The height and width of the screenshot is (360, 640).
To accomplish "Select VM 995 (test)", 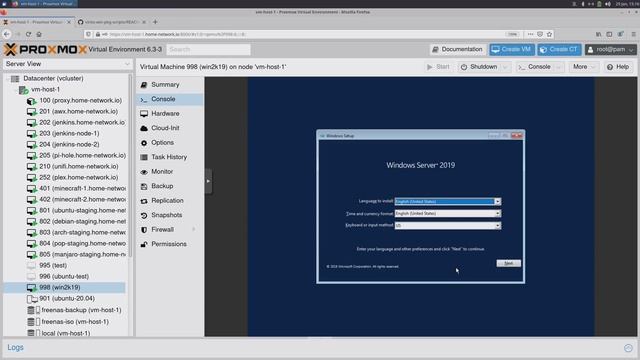I will pyautogui.click(x=53, y=265).
